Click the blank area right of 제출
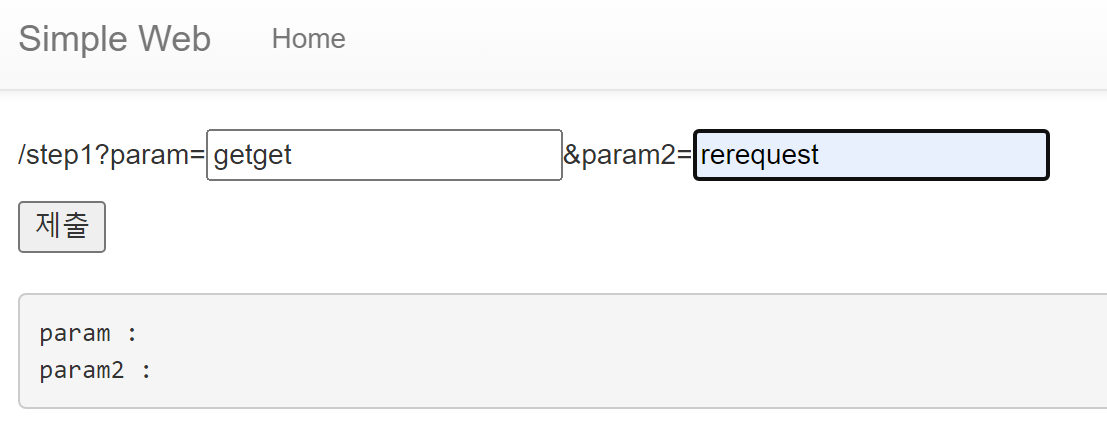This screenshot has width=1107, height=431. (x=565, y=227)
